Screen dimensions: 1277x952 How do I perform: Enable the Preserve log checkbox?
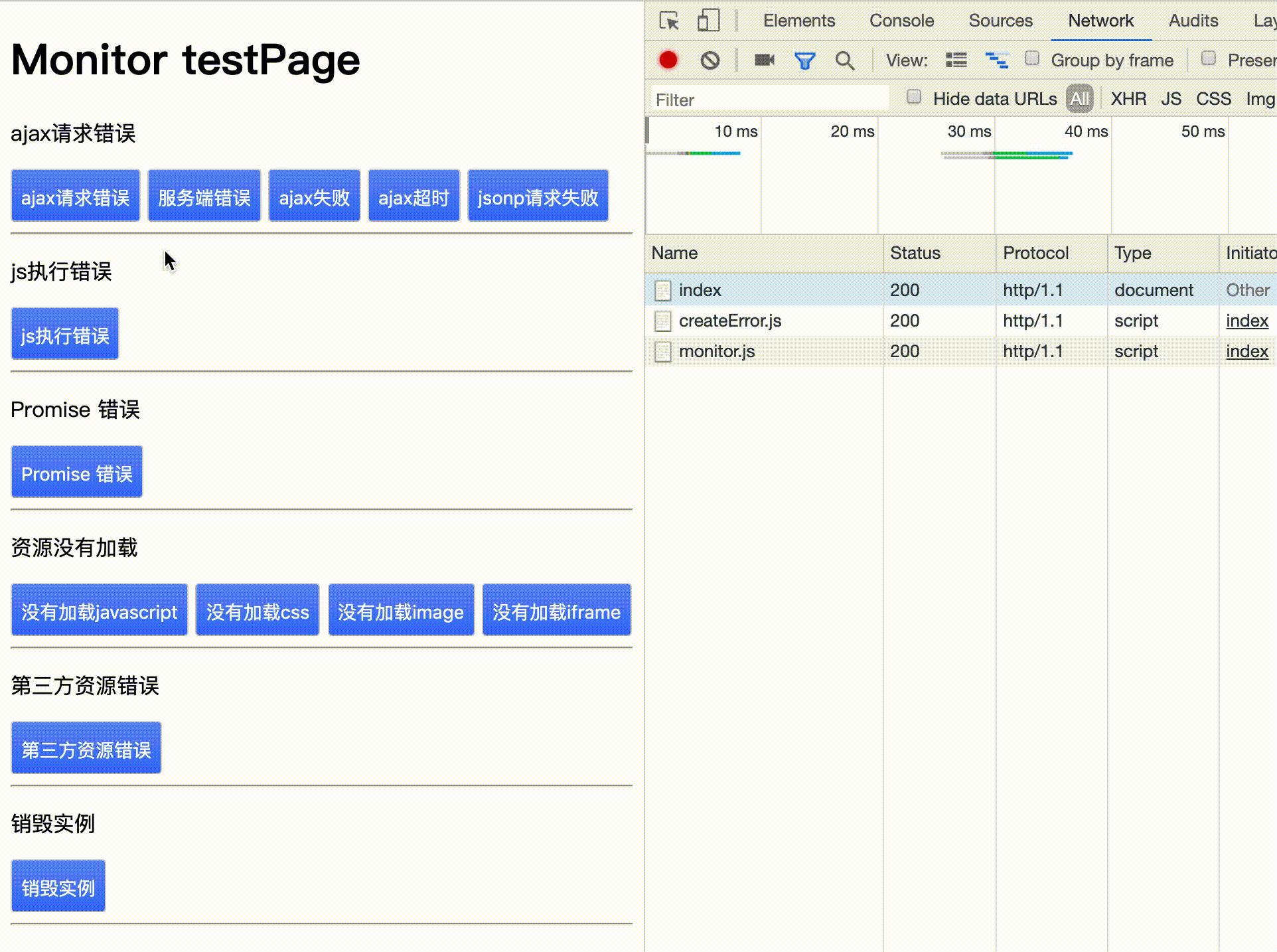1209,58
